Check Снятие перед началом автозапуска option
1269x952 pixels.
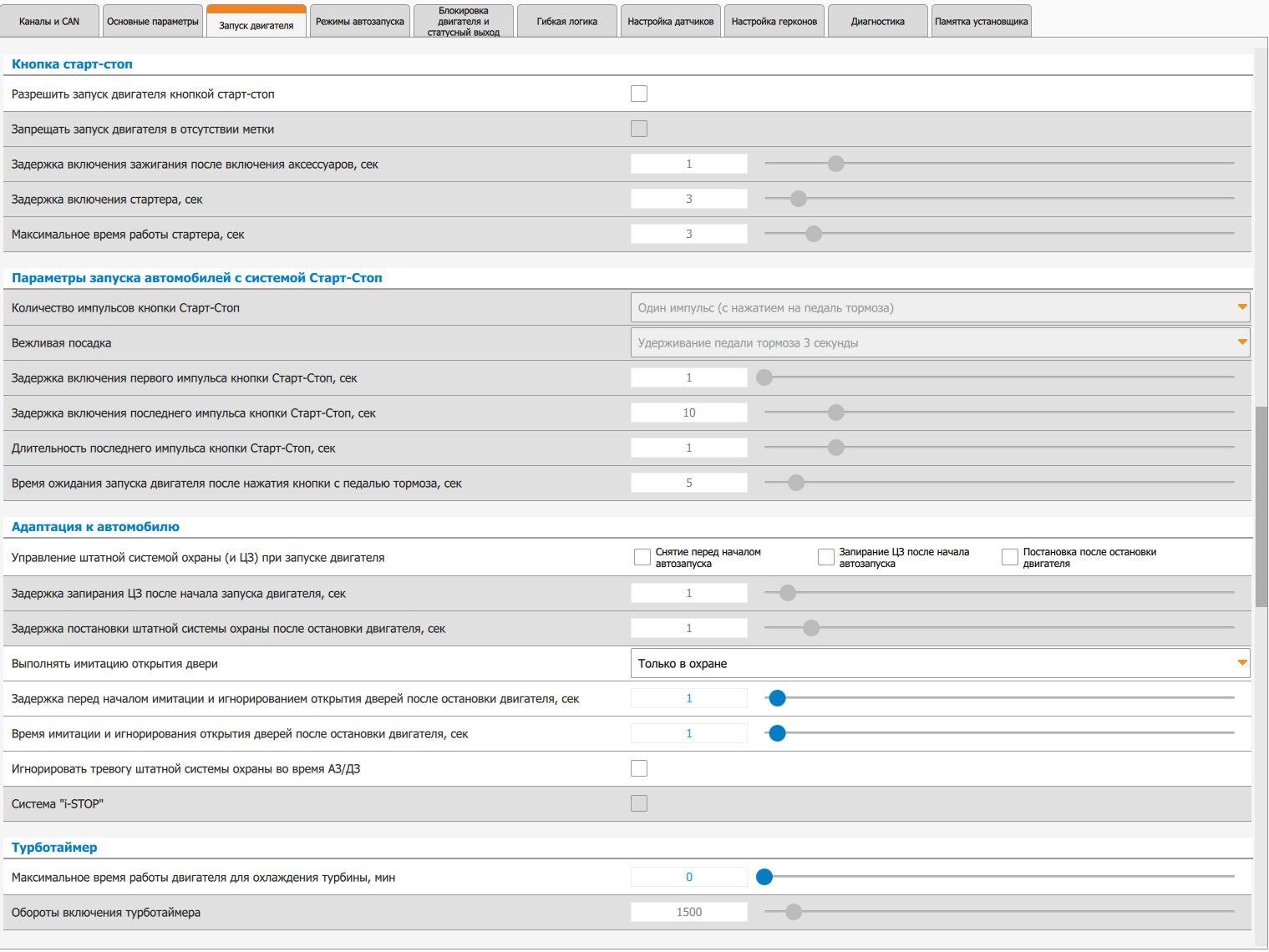point(642,557)
